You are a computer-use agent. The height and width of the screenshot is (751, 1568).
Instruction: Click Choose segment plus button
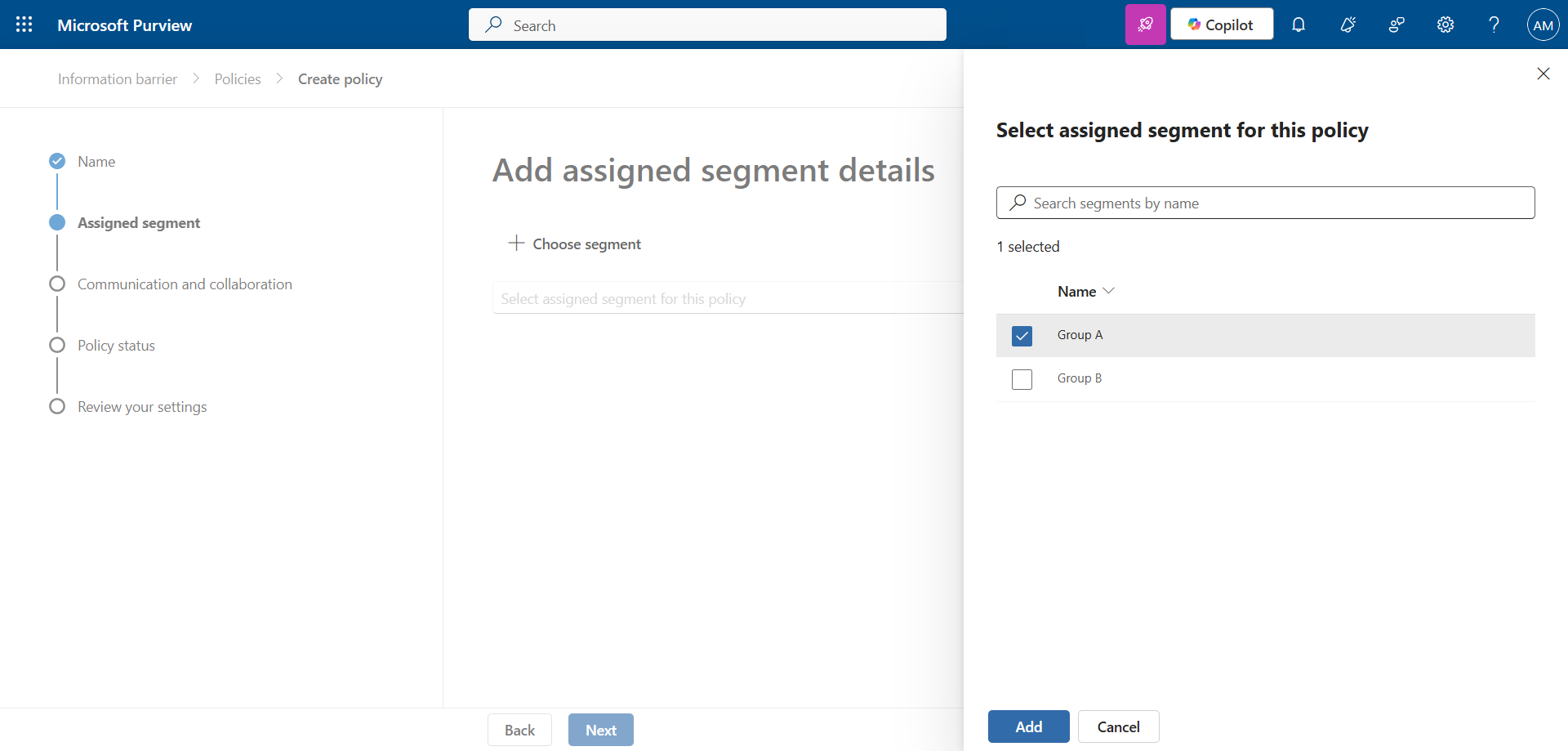pyautogui.click(x=575, y=244)
